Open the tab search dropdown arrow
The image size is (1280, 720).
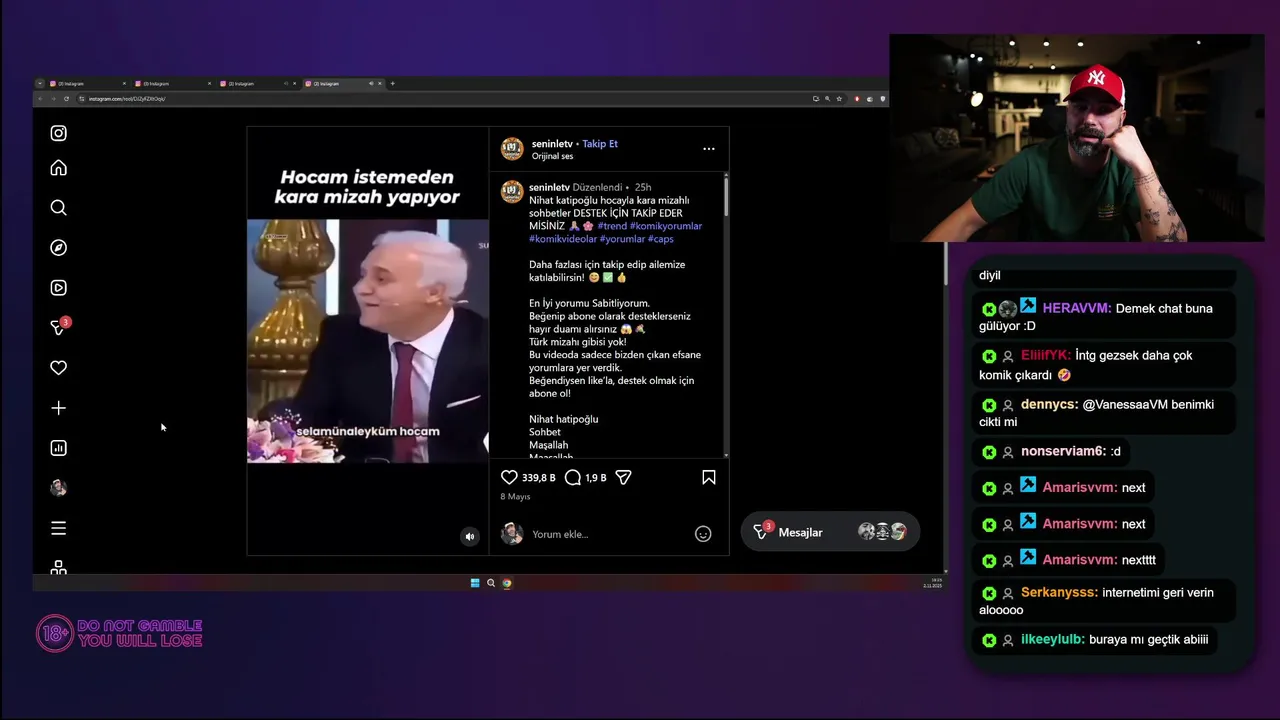pos(39,84)
